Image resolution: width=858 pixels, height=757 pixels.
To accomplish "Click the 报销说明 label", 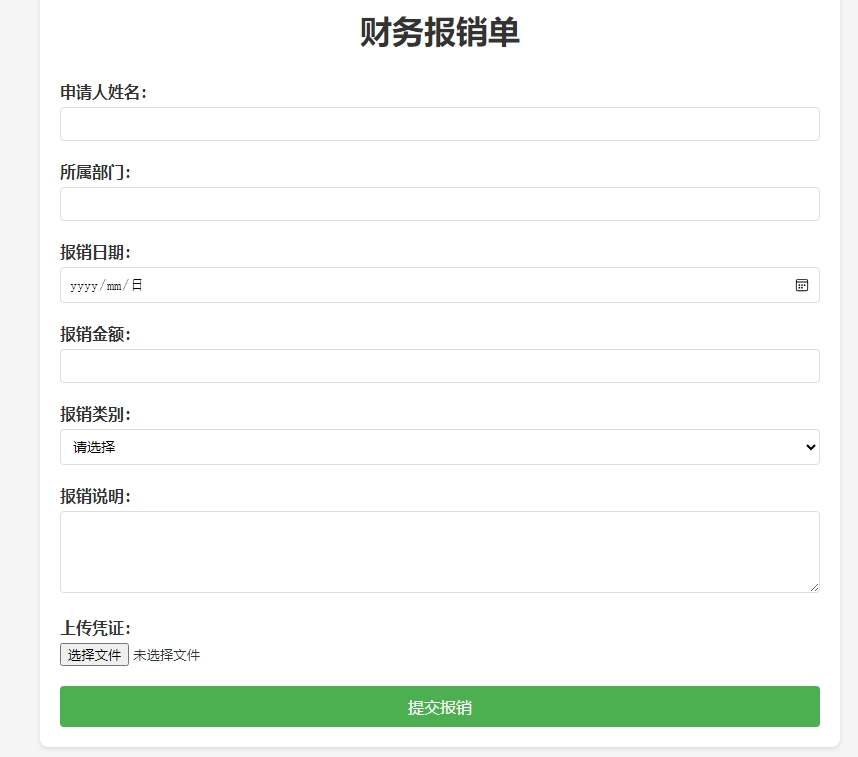I will point(95,496).
